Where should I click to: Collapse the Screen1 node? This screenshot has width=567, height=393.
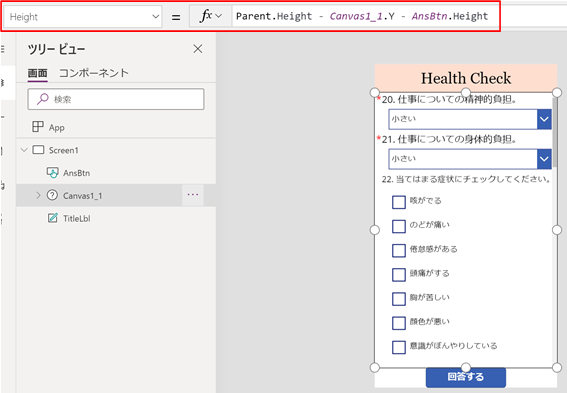click(x=24, y=150)
